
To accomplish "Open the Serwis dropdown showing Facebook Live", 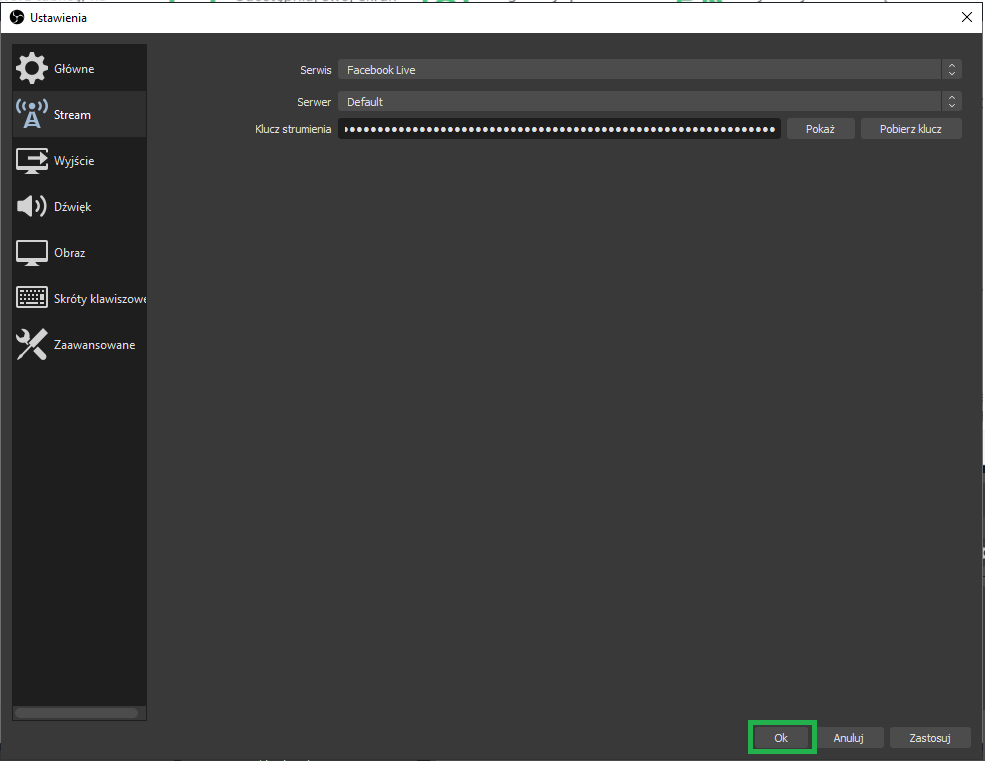I will 640,70.
